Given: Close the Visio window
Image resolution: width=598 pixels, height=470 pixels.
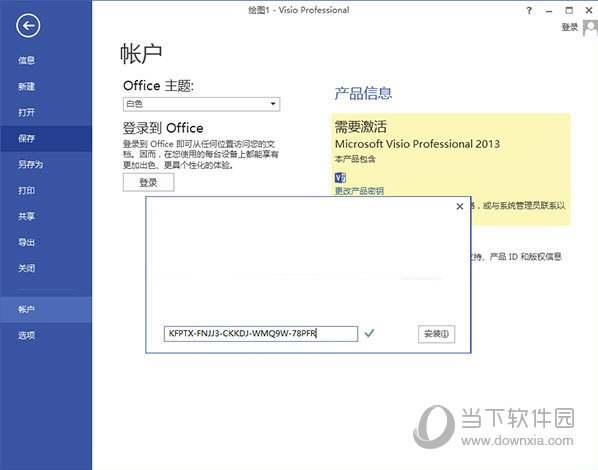Looking at the screenshot, I should pos(589,11).
